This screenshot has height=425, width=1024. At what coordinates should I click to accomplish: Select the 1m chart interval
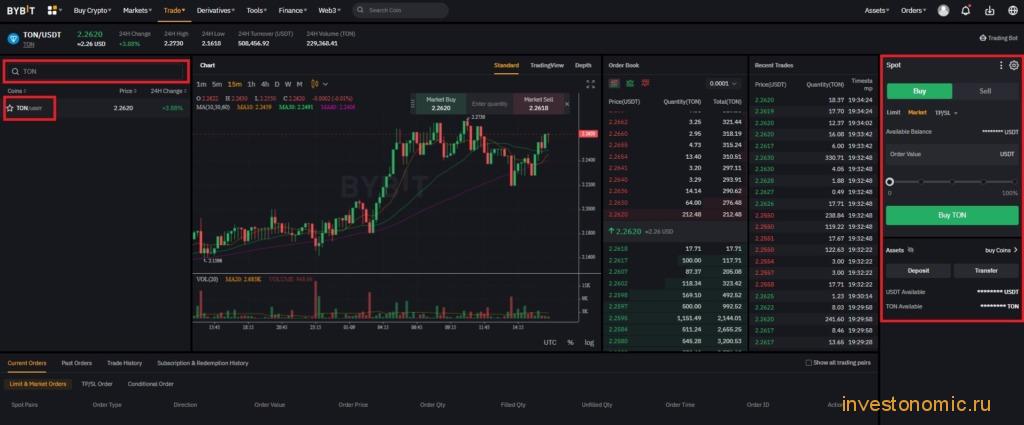(201, 84)
